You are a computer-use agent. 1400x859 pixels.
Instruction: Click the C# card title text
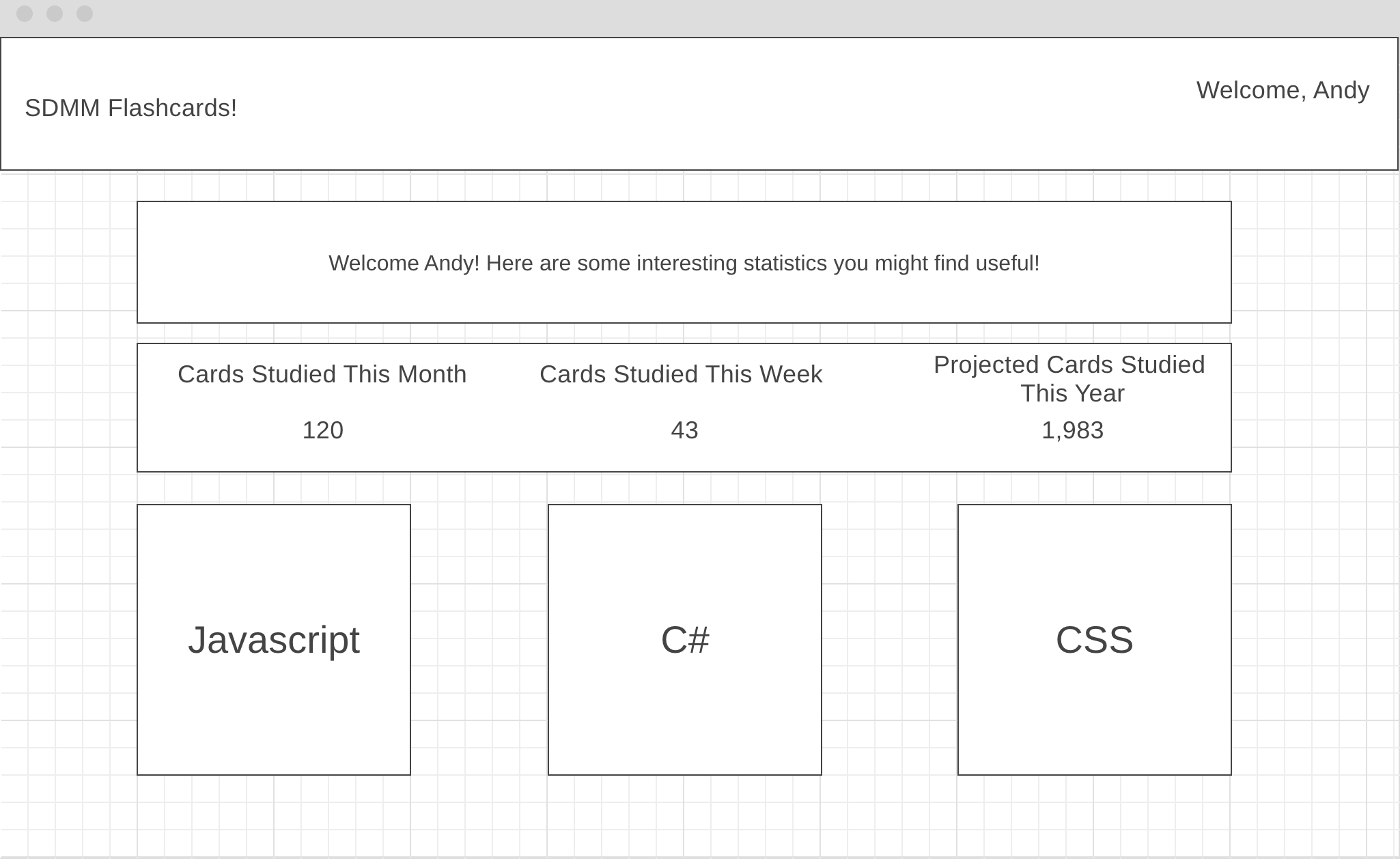[x=685, y=639]
